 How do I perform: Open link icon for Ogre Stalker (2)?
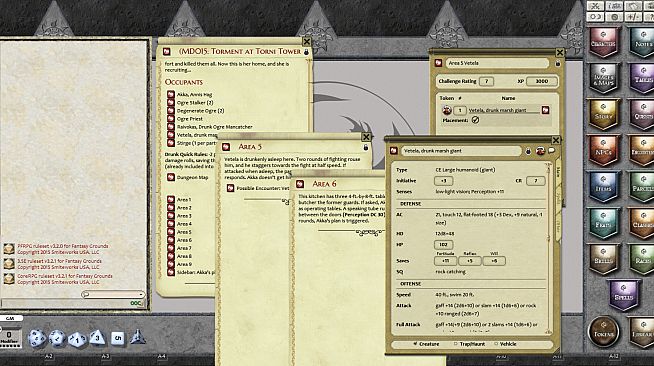[x=171, y=103]
